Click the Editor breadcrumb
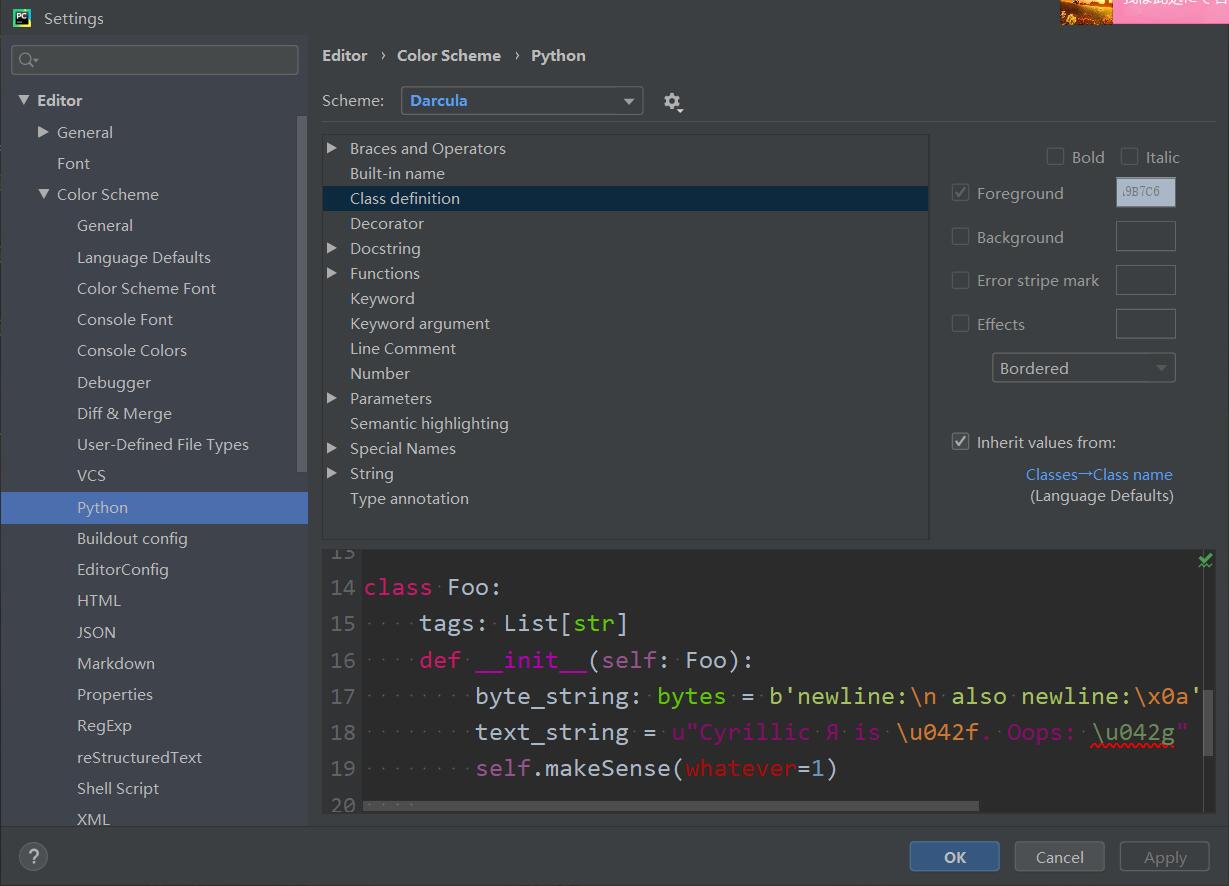Screen dimensions: 1229x886 [x=345, y=56]
